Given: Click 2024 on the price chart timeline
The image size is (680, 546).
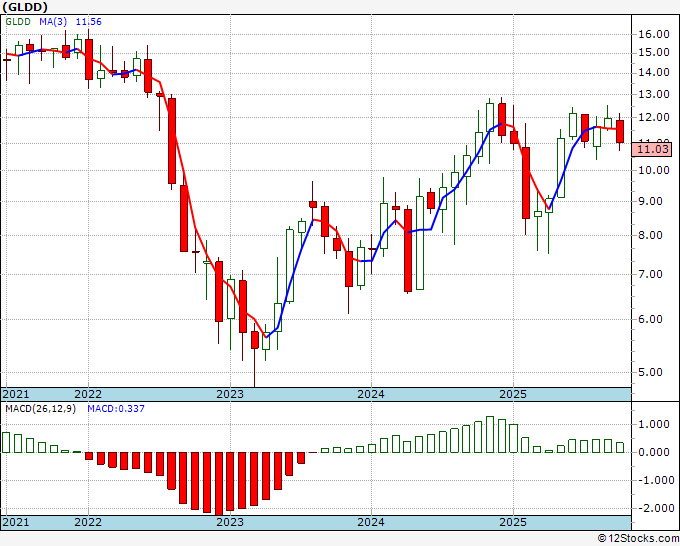Looking at the screenshot, I should (x=371, y=394).
